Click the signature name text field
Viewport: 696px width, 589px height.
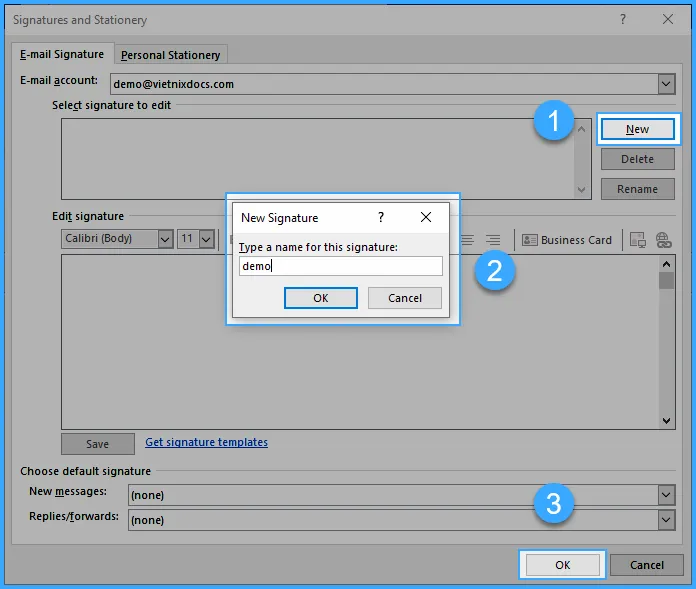(340, 266)
